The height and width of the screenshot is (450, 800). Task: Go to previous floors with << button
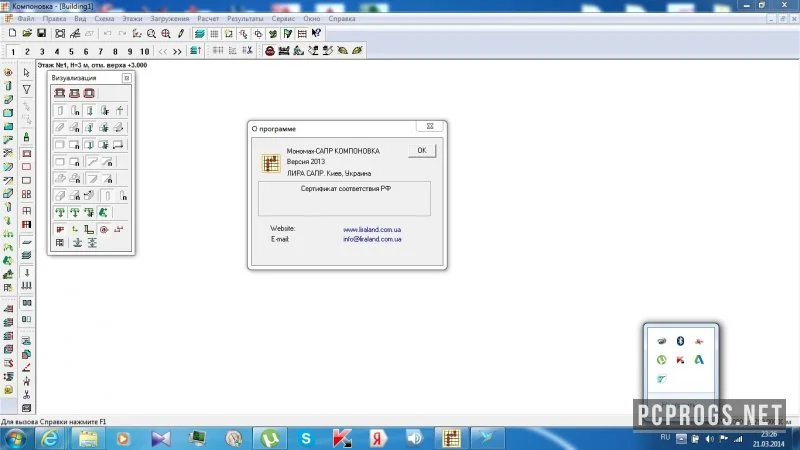click(163, 52)
